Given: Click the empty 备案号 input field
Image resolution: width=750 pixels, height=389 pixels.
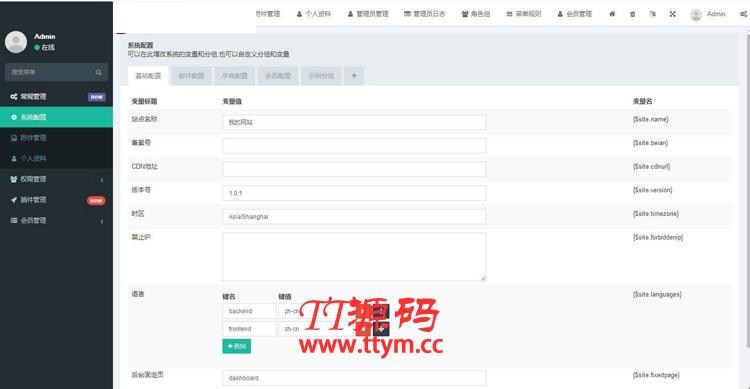Looking at the screenshot, I should (x=354, y=145).
